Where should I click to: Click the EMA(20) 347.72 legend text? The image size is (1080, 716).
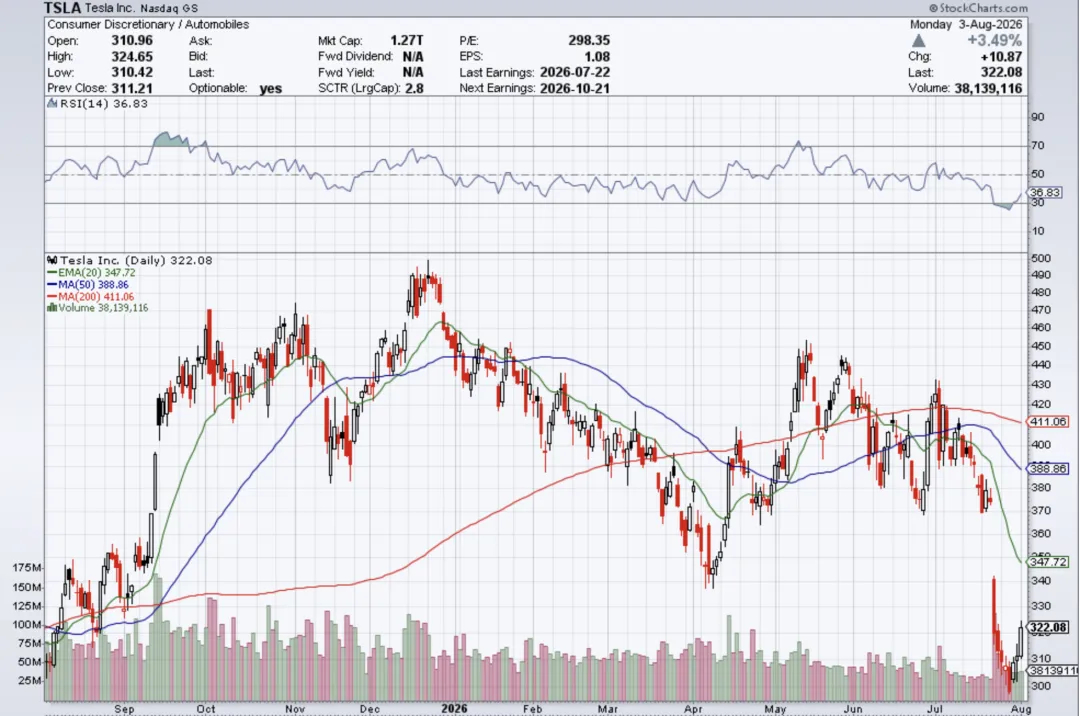97,273
